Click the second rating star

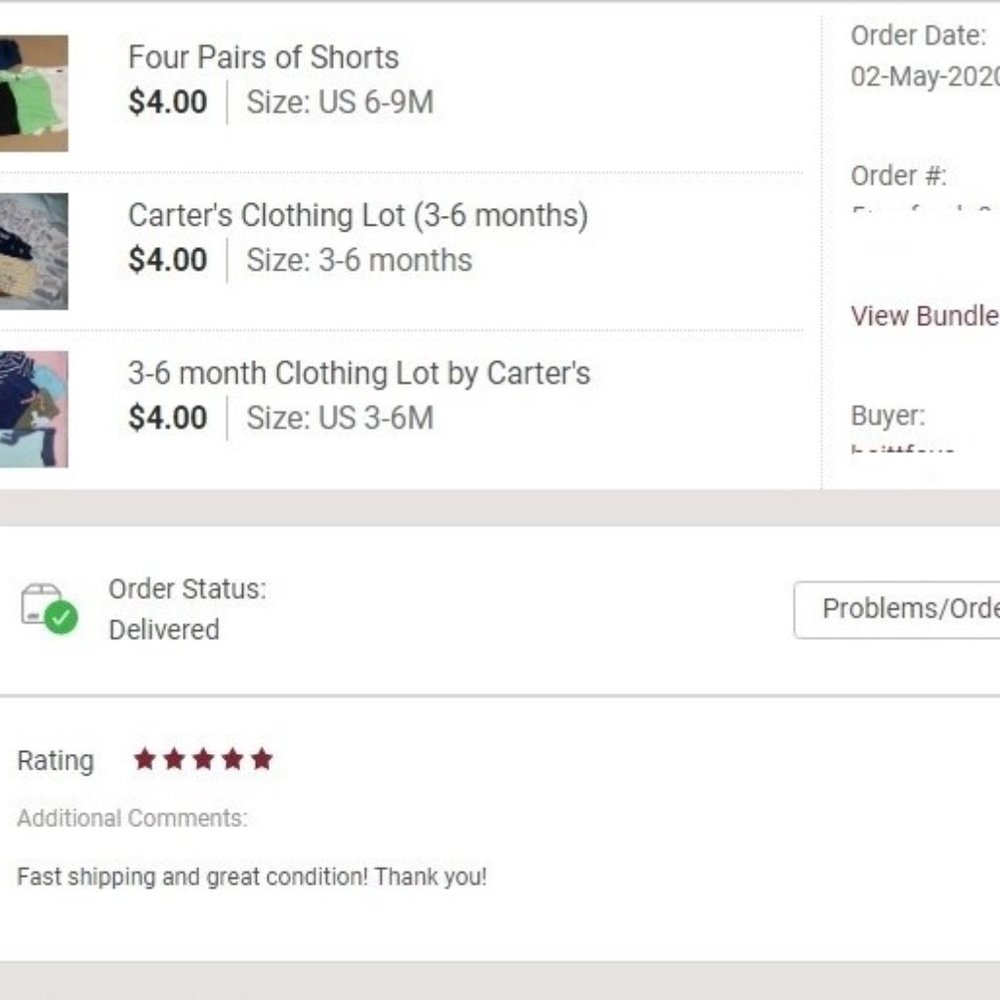pos(174,760)
